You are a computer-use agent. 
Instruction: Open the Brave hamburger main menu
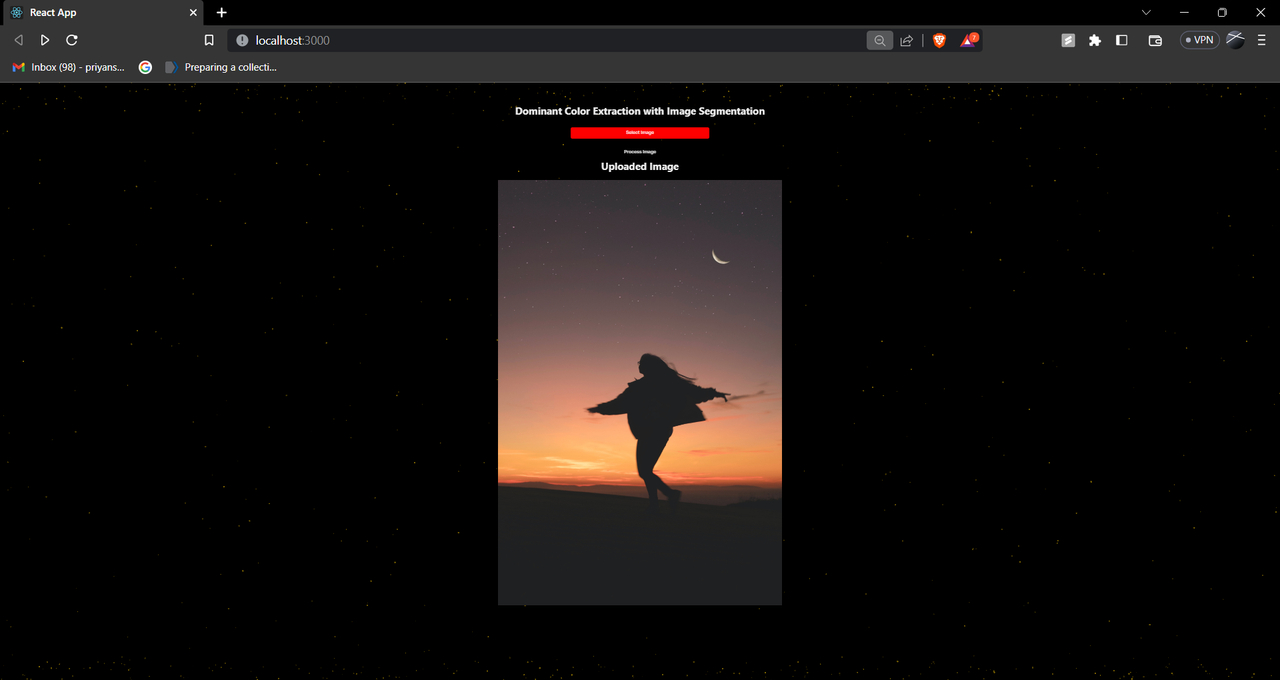[x=1262, y=40]
